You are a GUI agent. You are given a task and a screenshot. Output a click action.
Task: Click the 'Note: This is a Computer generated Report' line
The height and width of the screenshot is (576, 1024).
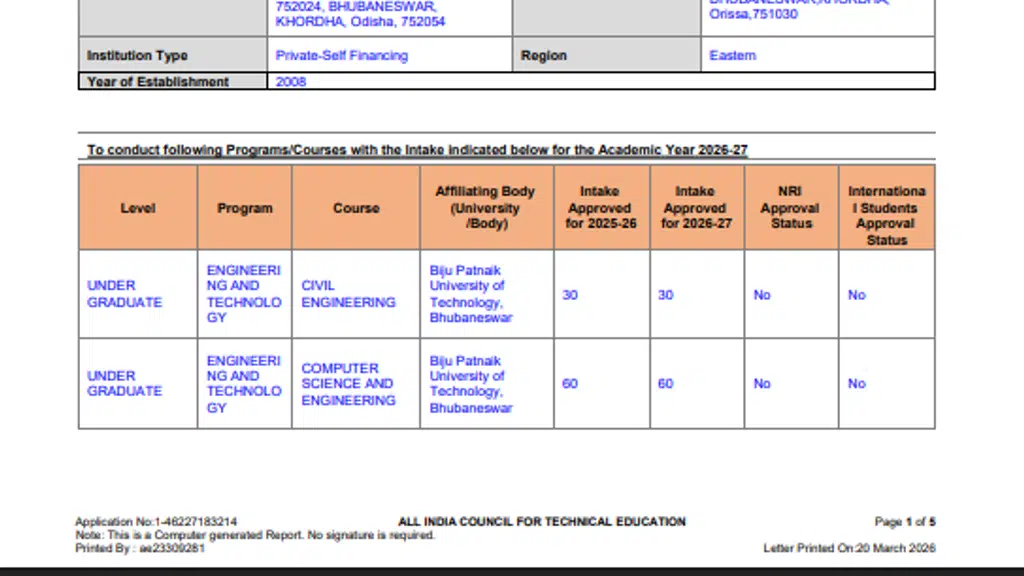click(x=255, y=535)
